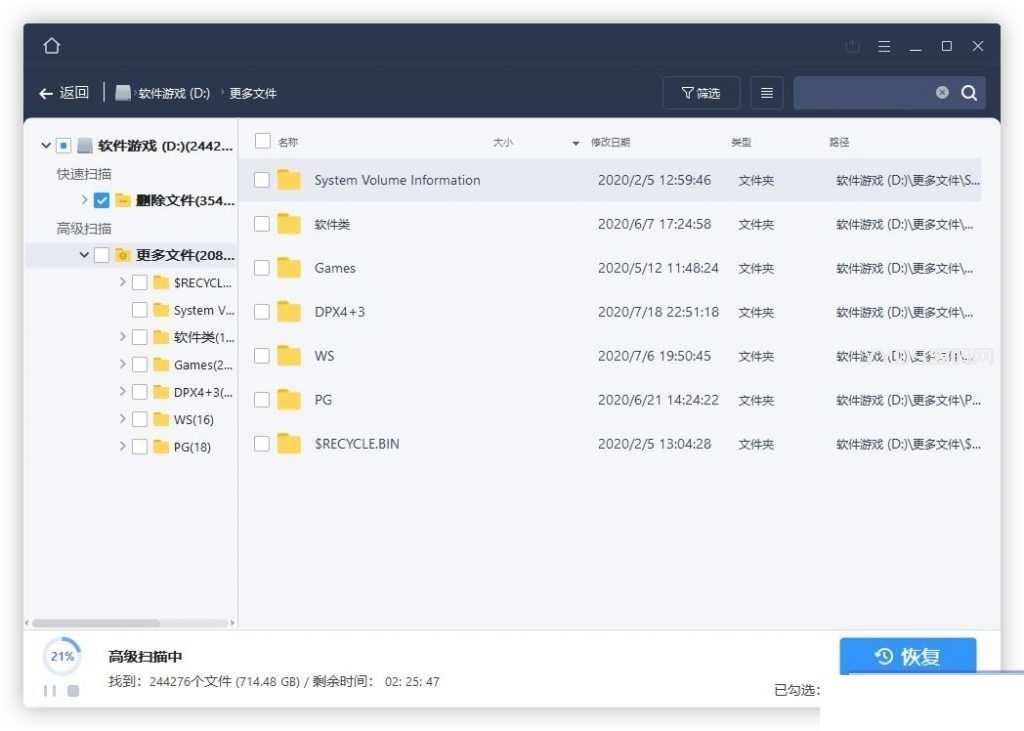Click the back arrow labeled 返回
The width and height of the screenshot is (1024, 731).
point(64,93)
